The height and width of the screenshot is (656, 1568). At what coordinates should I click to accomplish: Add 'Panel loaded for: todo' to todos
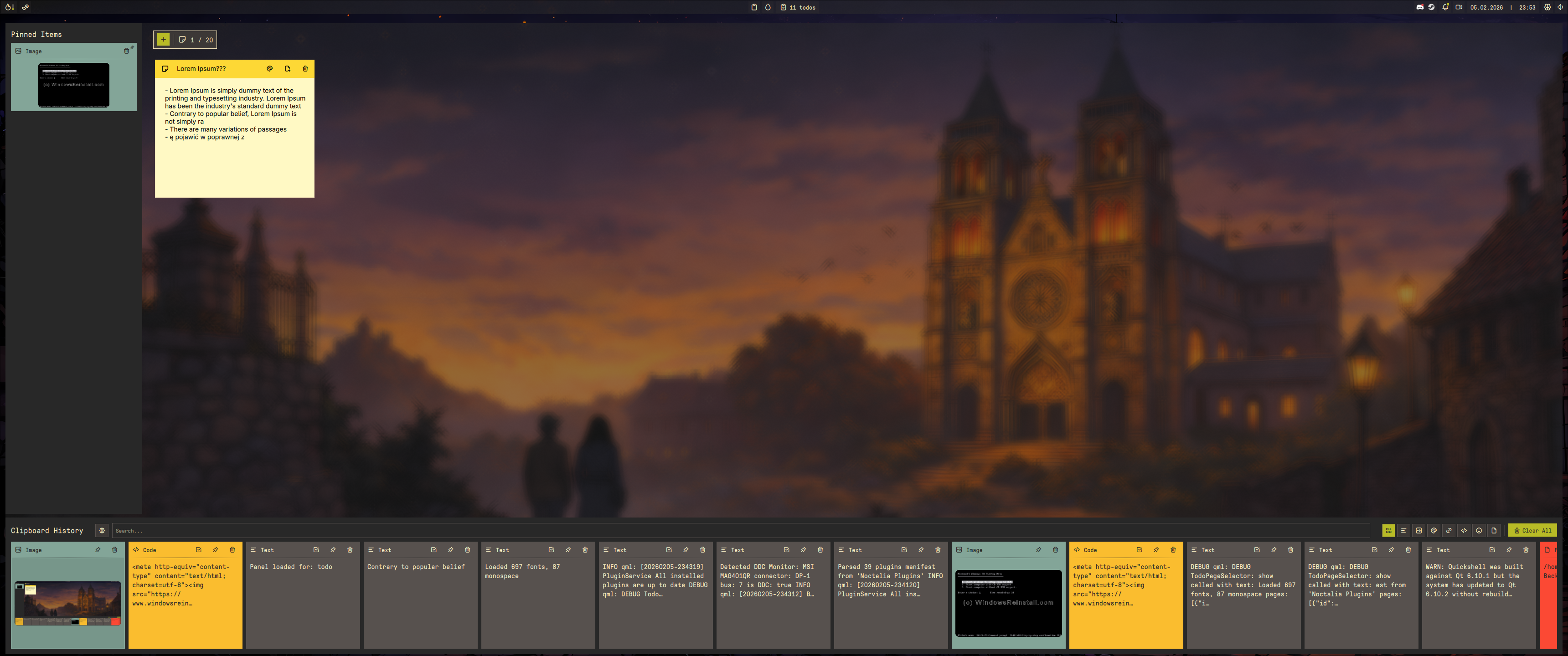316,549
